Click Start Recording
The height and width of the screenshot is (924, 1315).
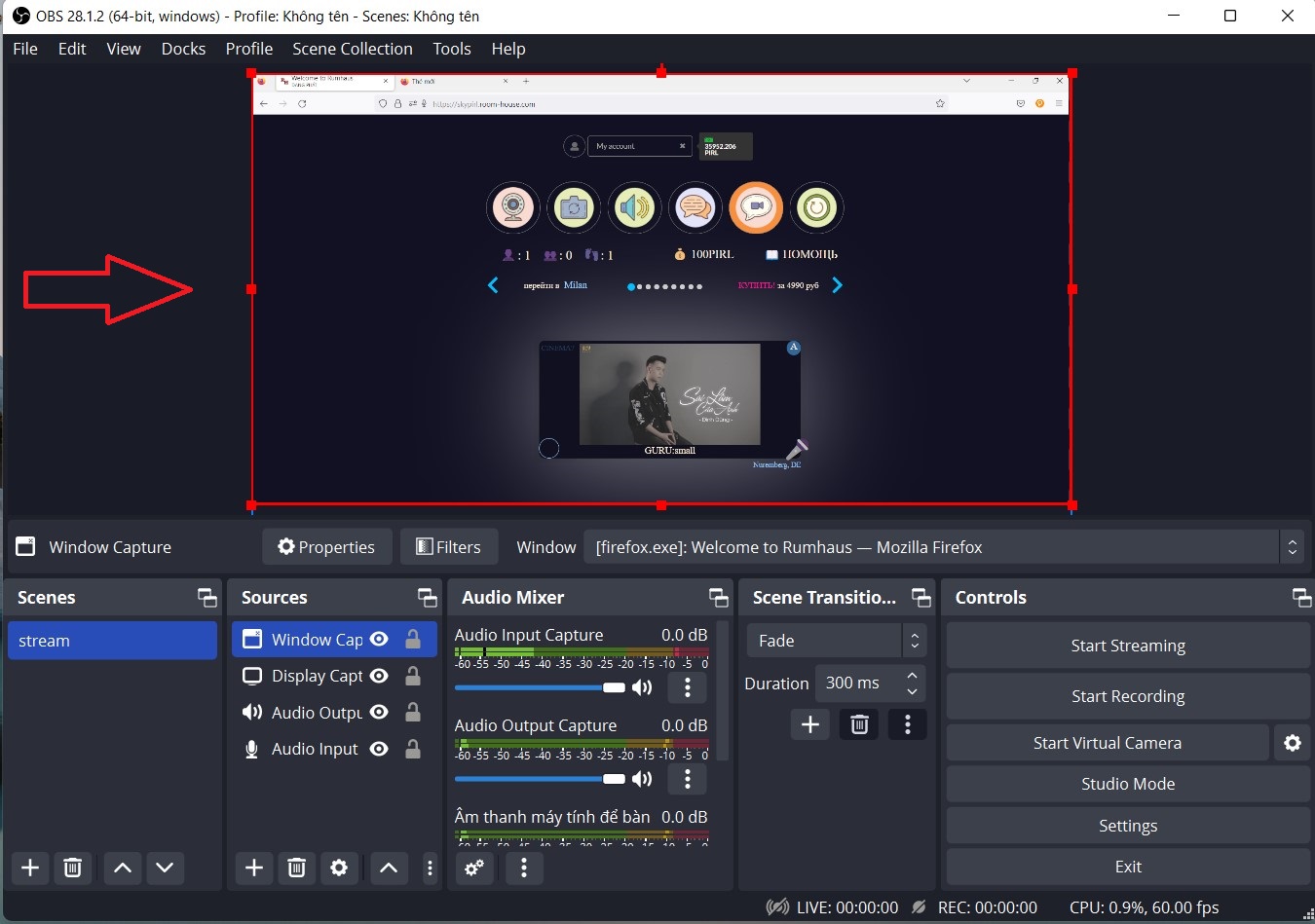pyautogui.click(x=1128, y=696)
